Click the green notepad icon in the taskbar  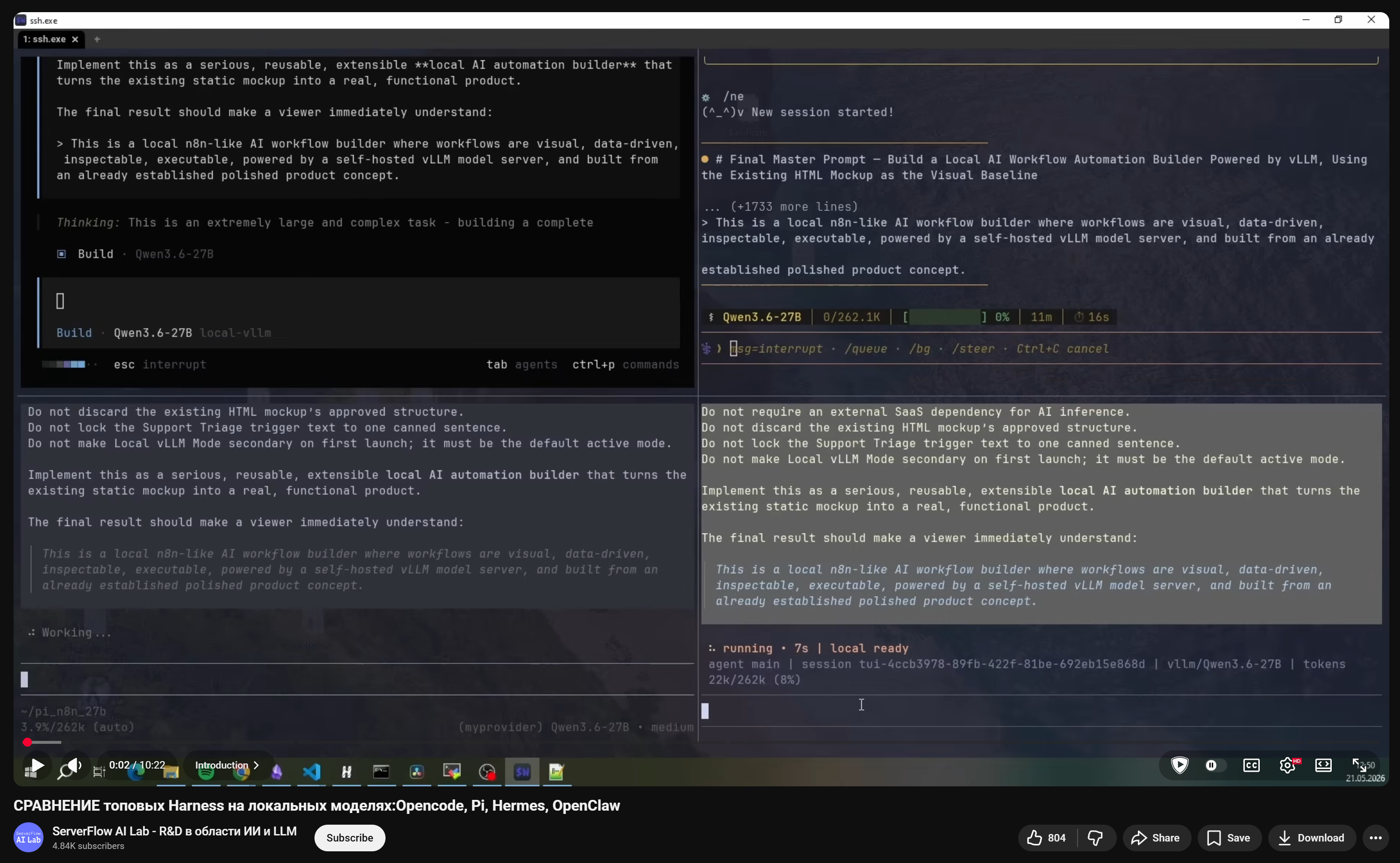(x=556, y=772)
